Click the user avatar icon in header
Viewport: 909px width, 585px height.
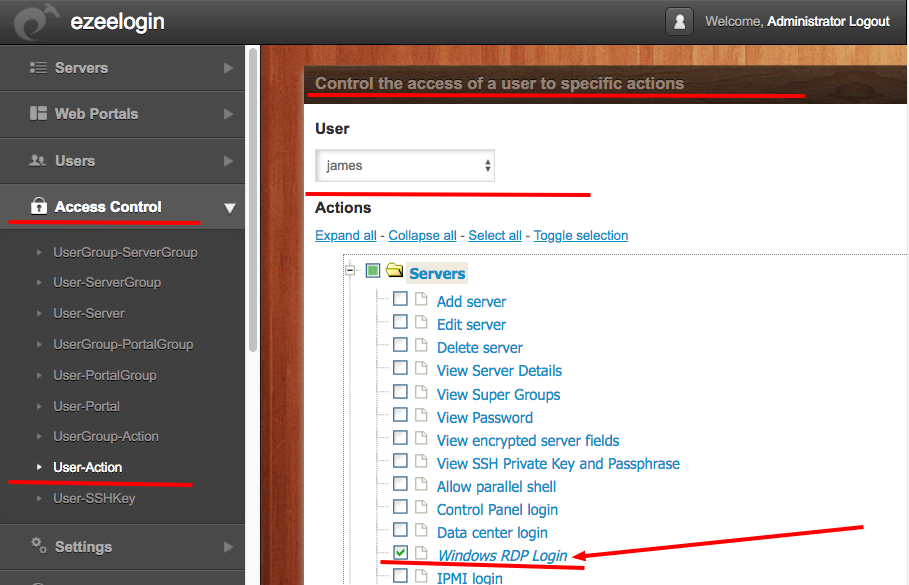[679, 21]
